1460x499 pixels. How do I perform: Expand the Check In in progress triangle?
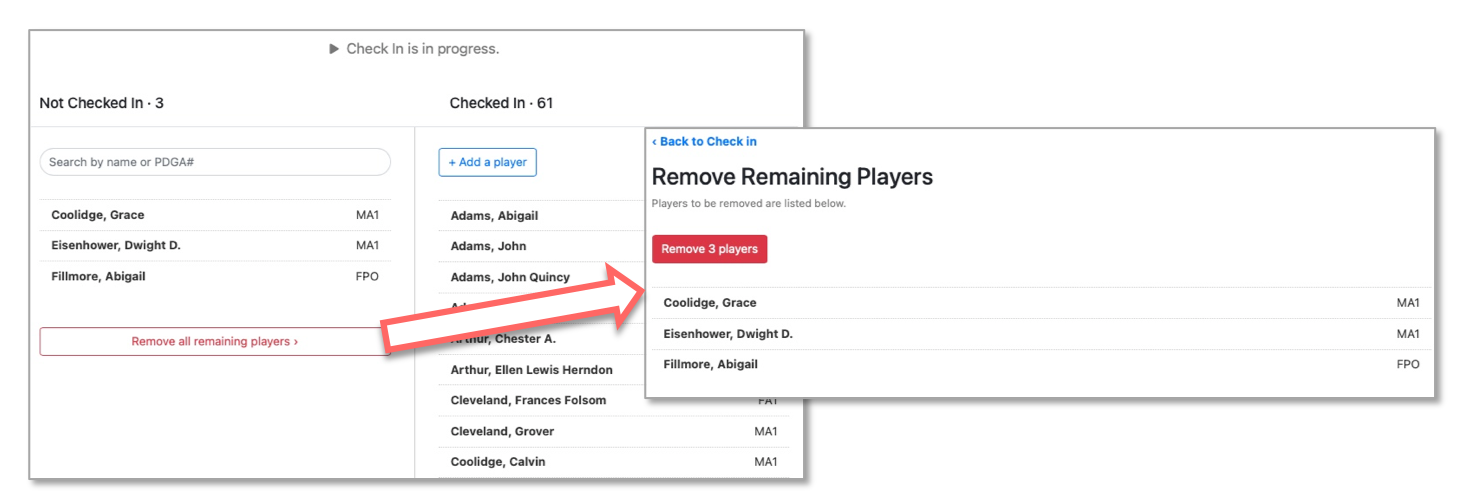(x=334, y=49)
